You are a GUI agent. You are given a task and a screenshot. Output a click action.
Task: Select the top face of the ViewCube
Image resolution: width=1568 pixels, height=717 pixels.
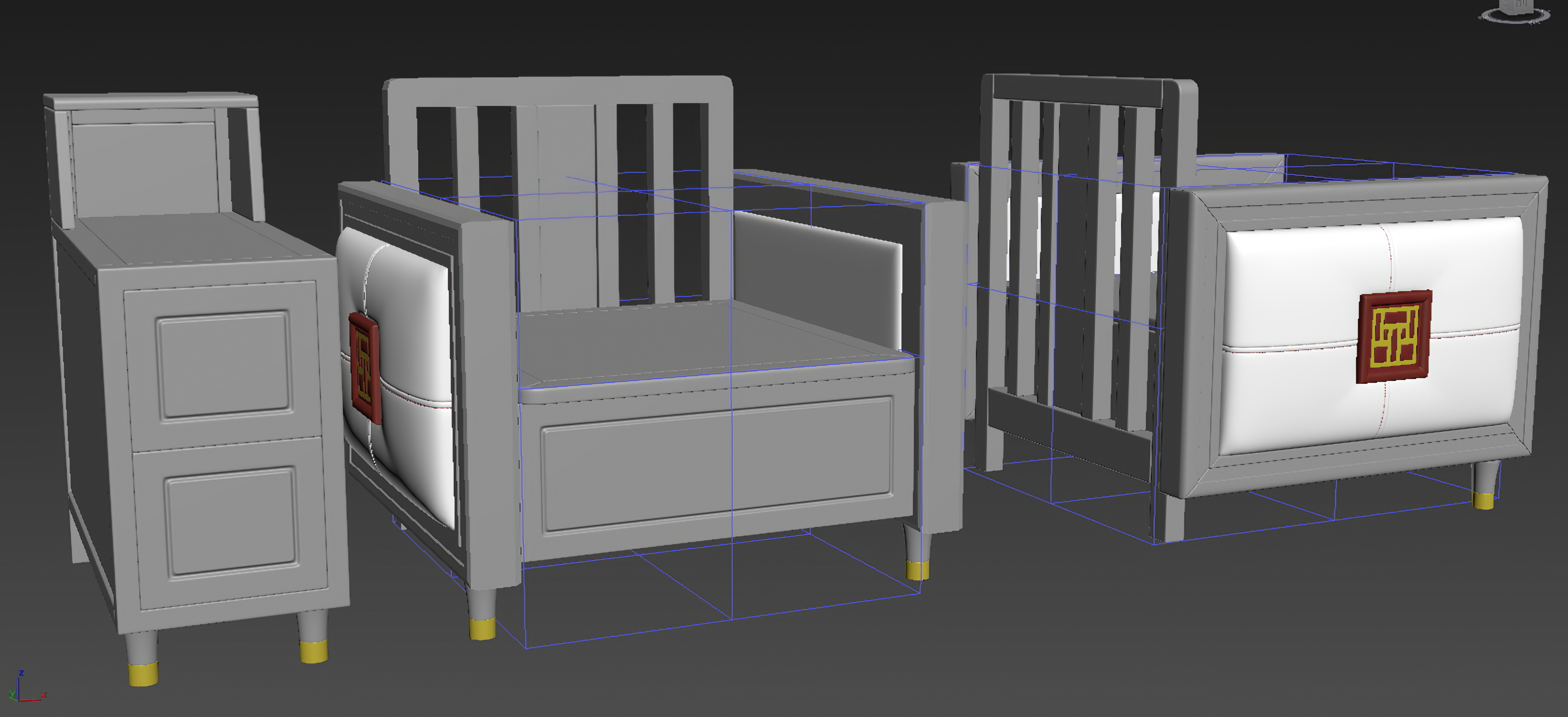(x=1515, y=1)
